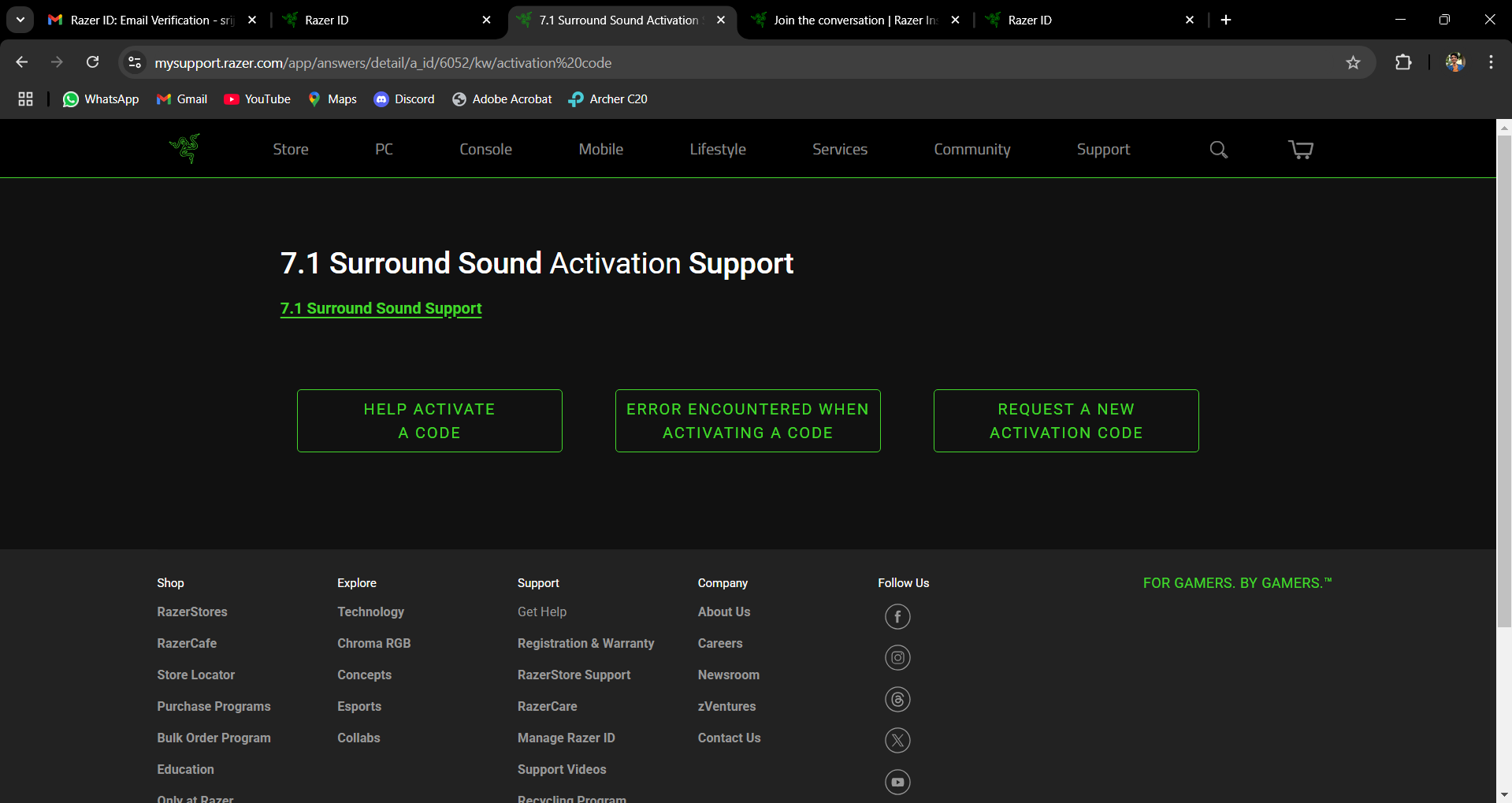Click the Help Activate a Code button
1512x803 pixels.
tap(429, 421)
